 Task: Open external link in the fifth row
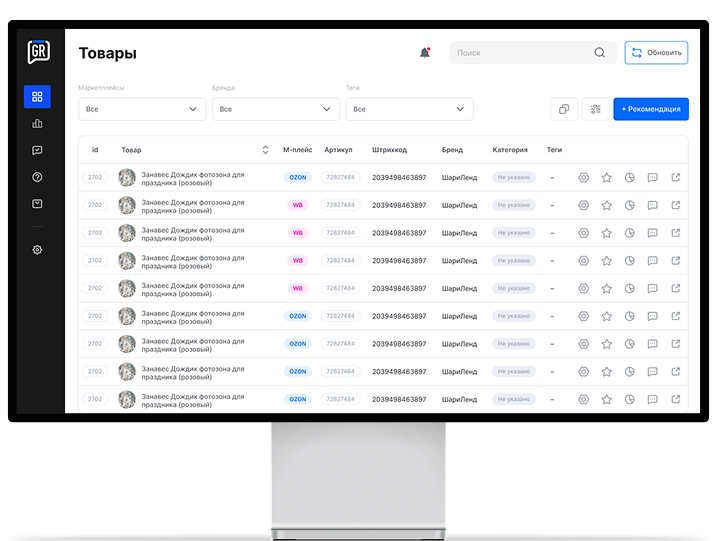tap(675, 288)
